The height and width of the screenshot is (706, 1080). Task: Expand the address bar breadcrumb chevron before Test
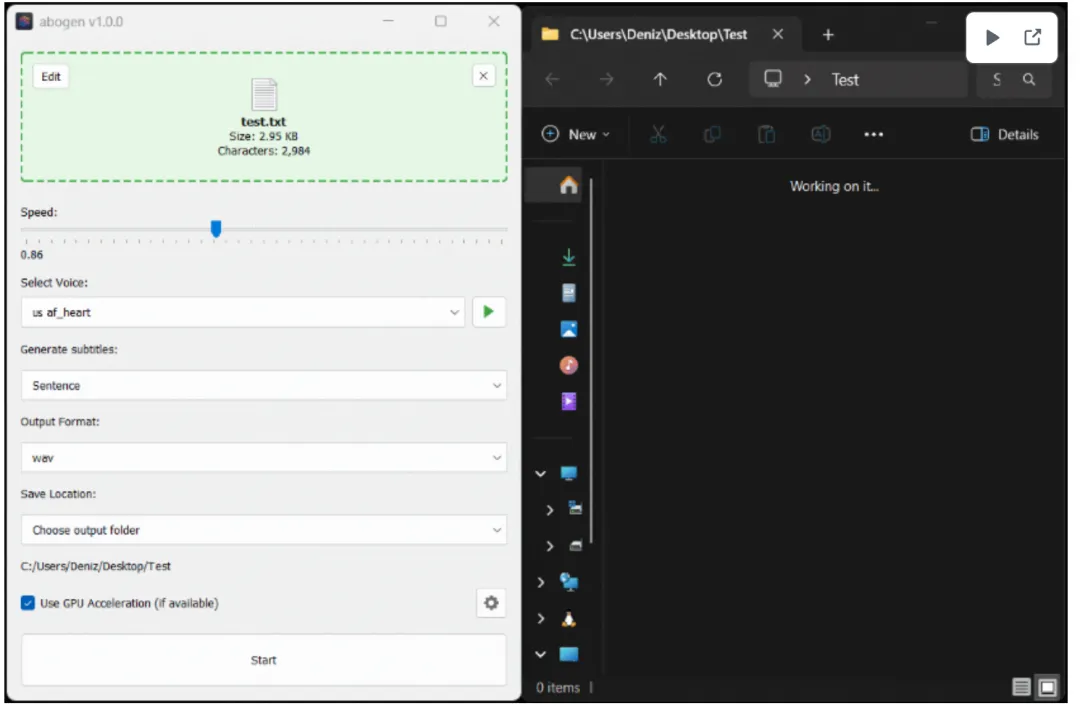(807, 80)
